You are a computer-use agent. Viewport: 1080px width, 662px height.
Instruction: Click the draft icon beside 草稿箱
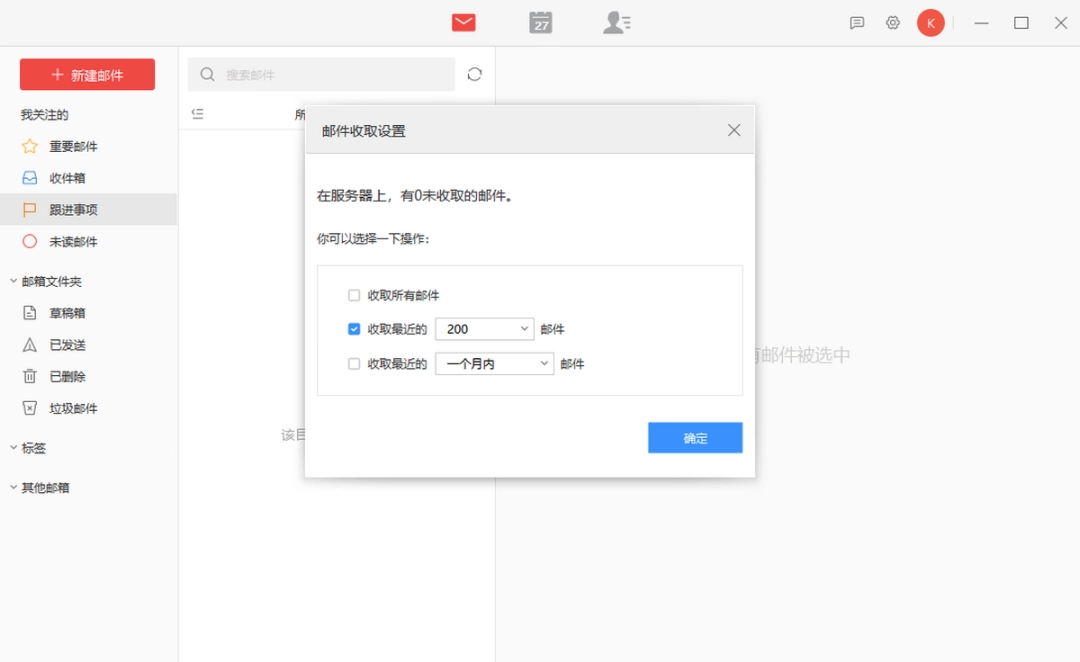30,313
